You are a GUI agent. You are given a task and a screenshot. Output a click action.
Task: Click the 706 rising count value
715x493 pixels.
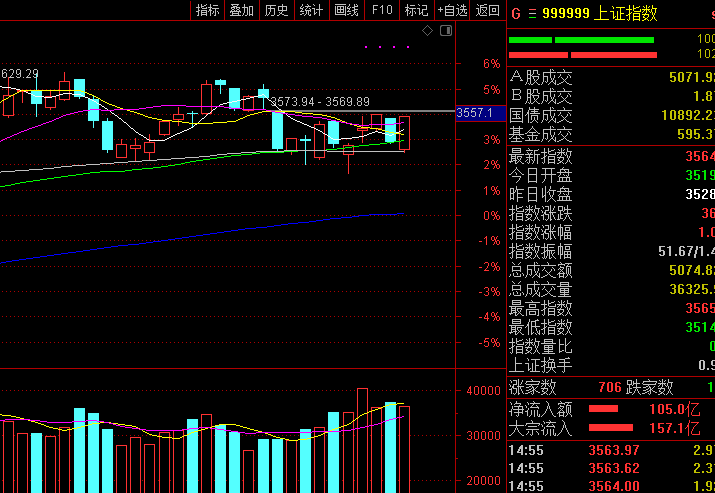(x=610, y=388)
